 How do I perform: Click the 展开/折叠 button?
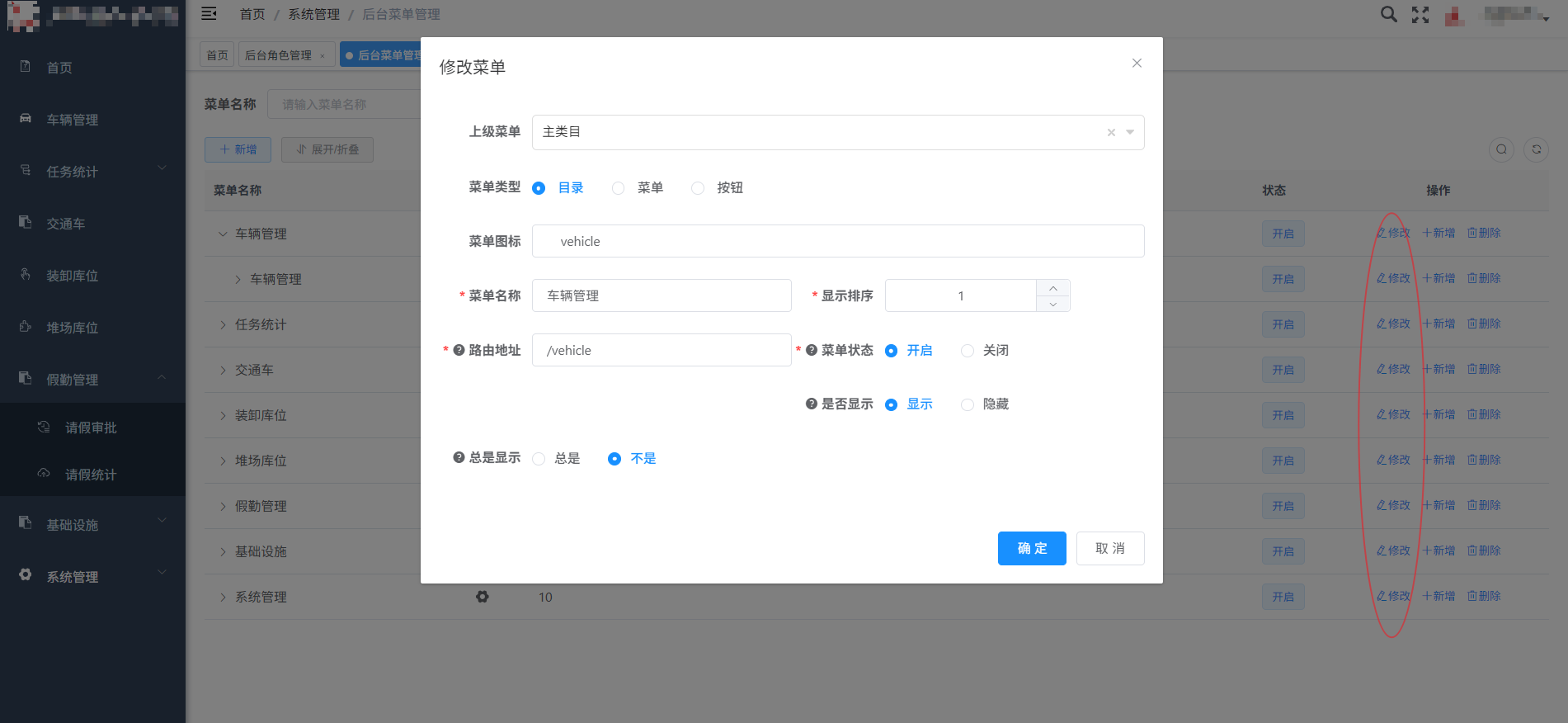click(x=327, y=149)
